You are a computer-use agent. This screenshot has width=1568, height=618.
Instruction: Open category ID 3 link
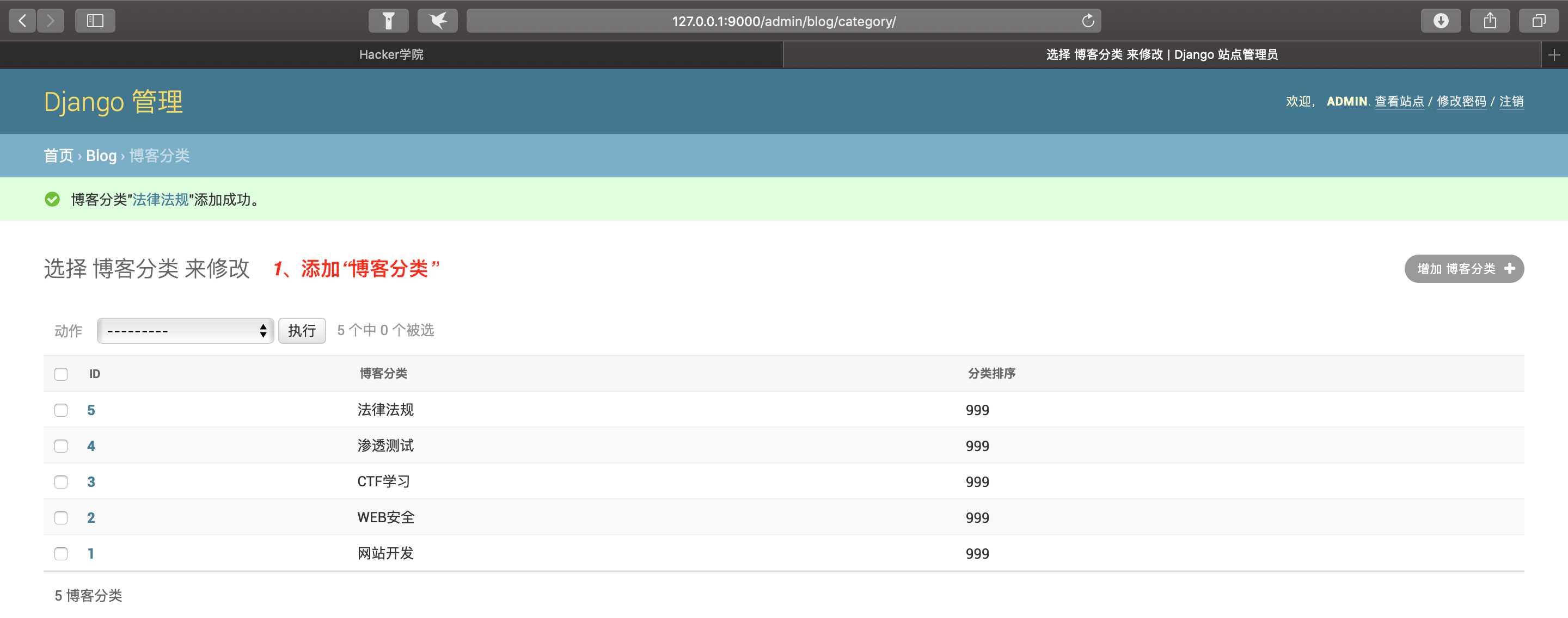click(x=91, y=482)
